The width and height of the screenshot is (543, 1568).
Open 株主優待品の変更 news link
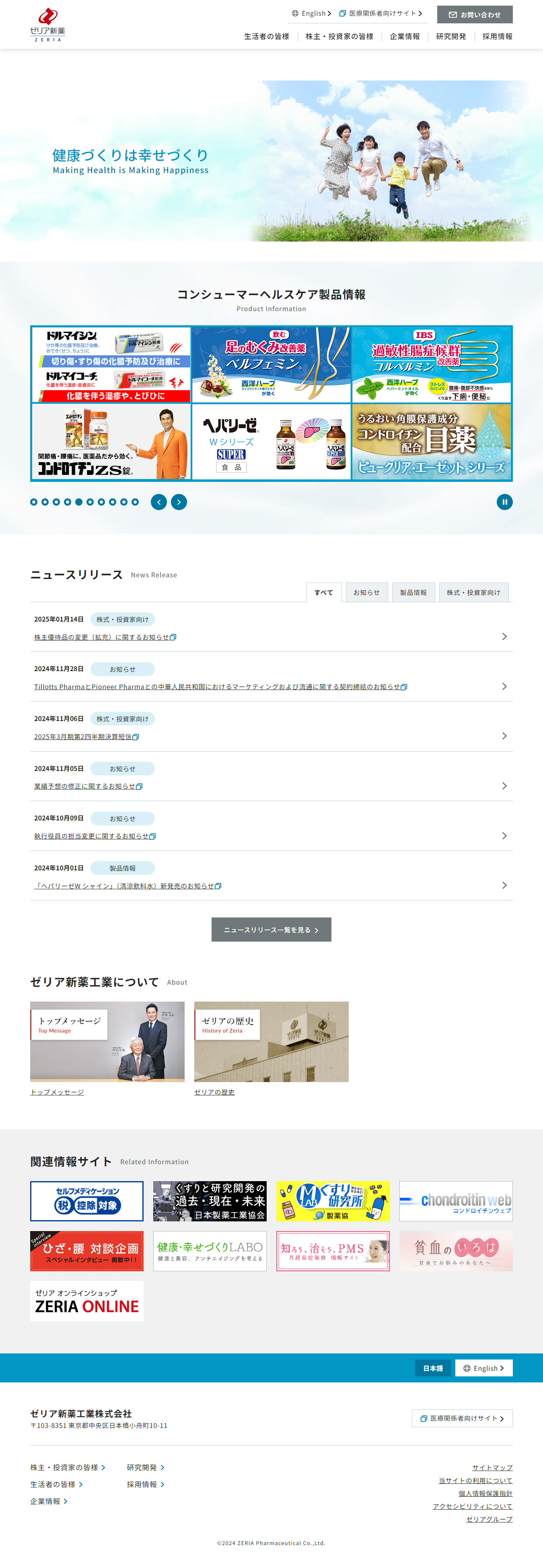pyautogui.click(x=105, y=637)
